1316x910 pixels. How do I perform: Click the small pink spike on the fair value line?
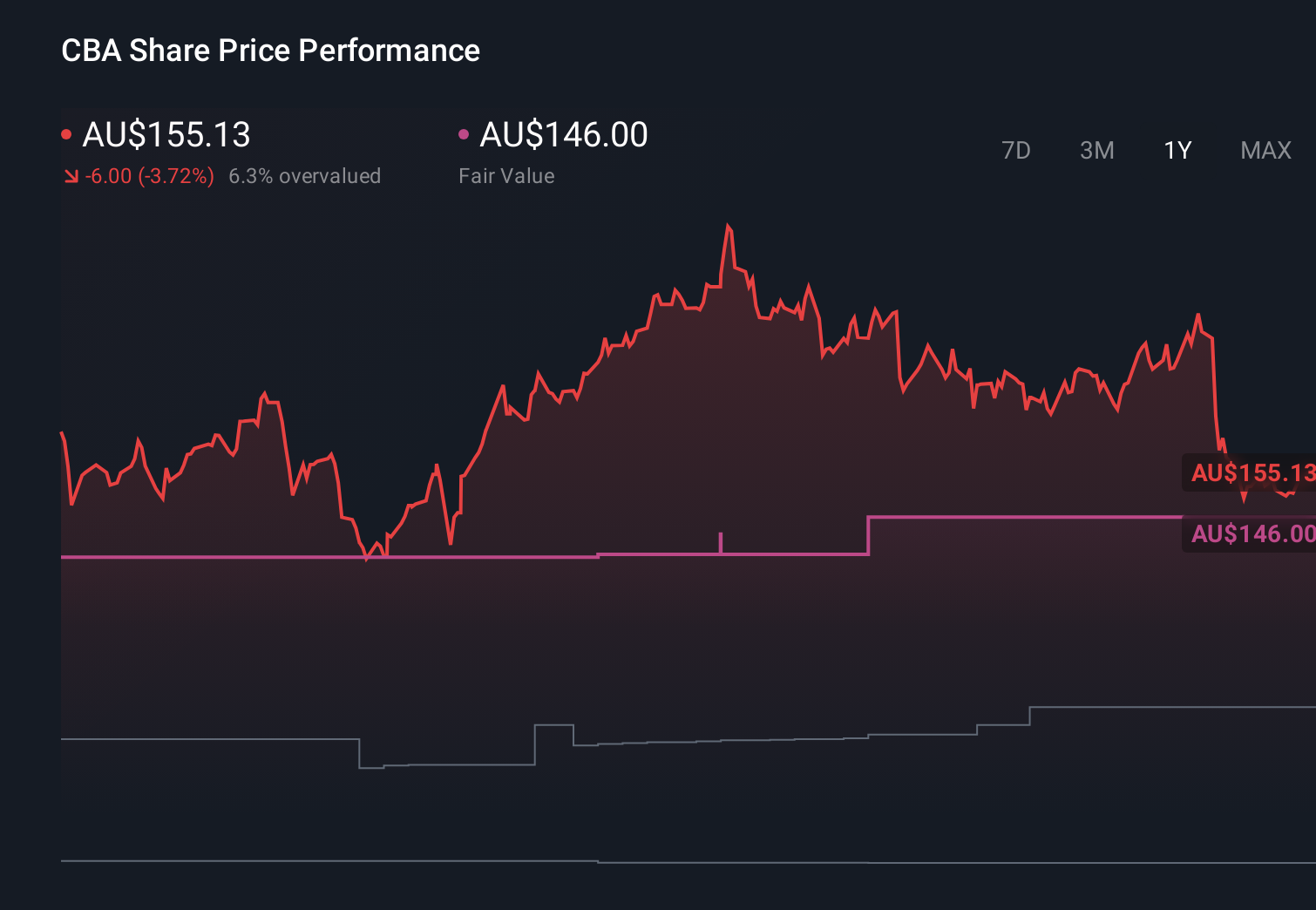721,539
